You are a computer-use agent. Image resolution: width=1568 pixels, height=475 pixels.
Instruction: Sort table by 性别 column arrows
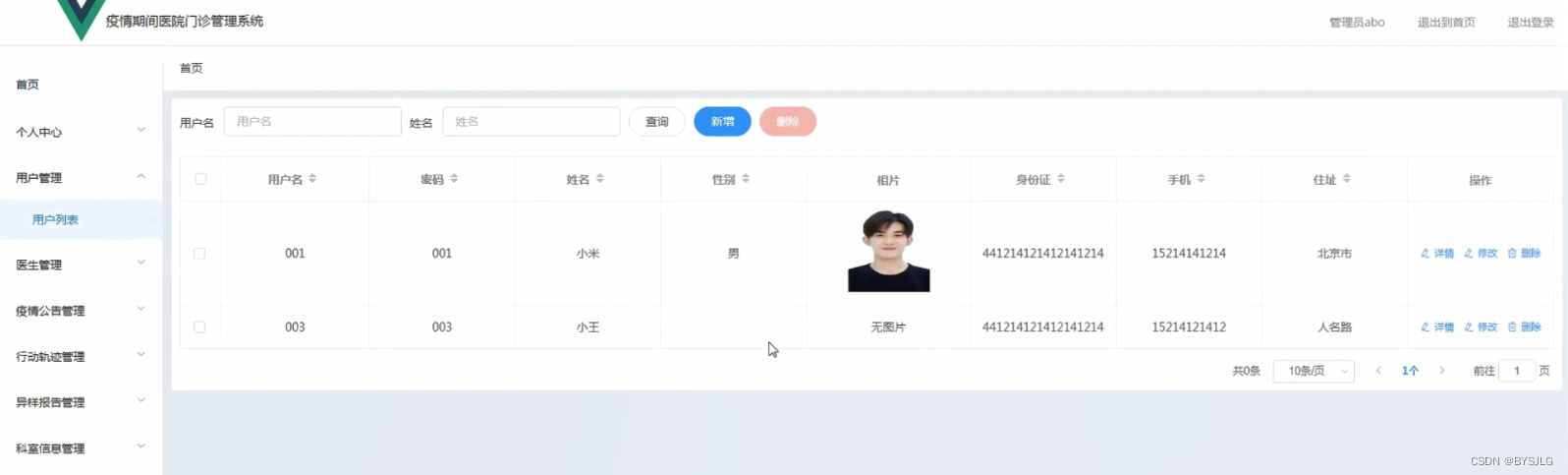(x=746, y=179)
